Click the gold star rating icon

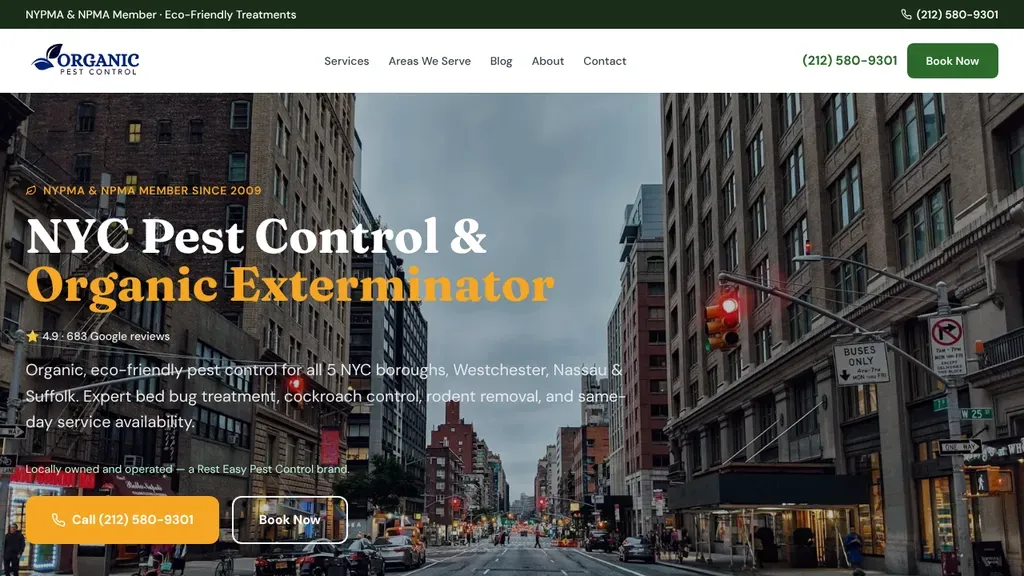click(32, 336)
